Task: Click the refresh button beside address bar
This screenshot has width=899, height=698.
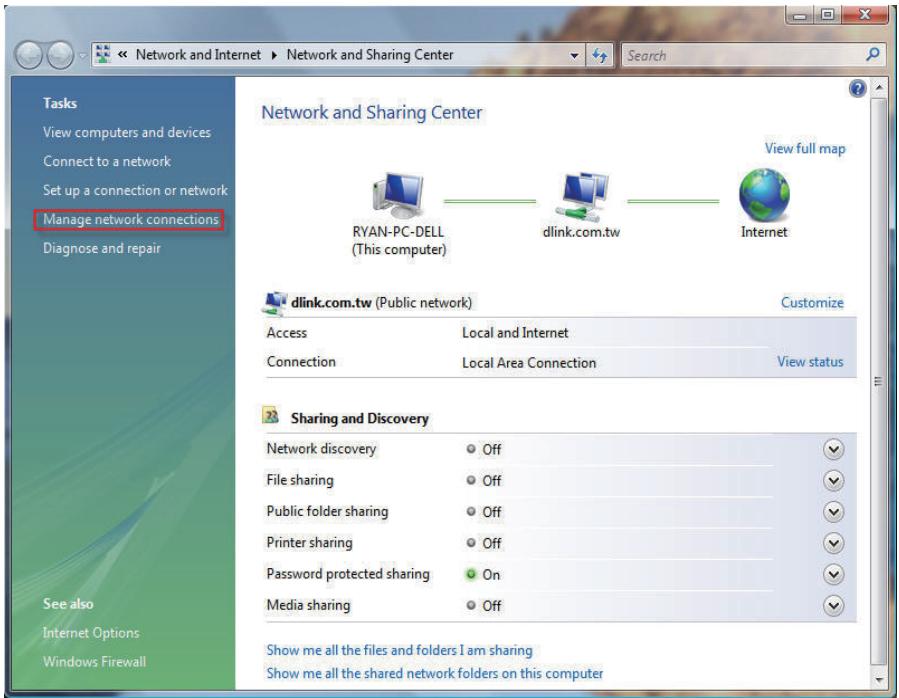Action: 599,56
